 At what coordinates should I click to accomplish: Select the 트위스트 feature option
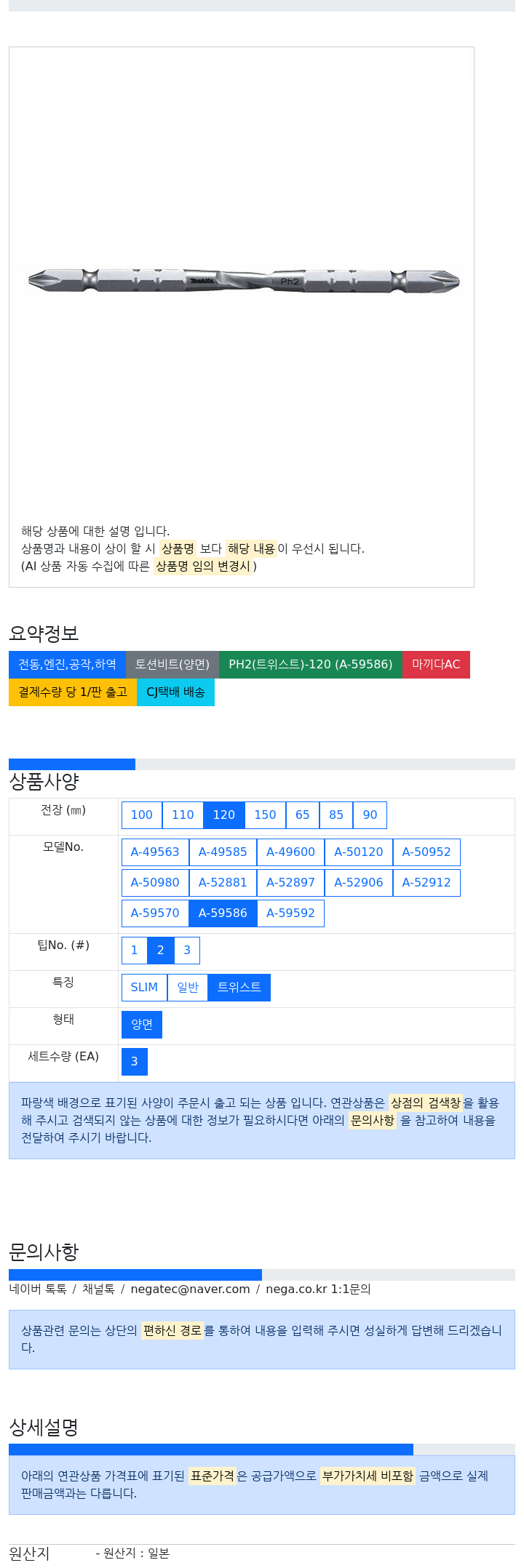[x=239, y=988]
